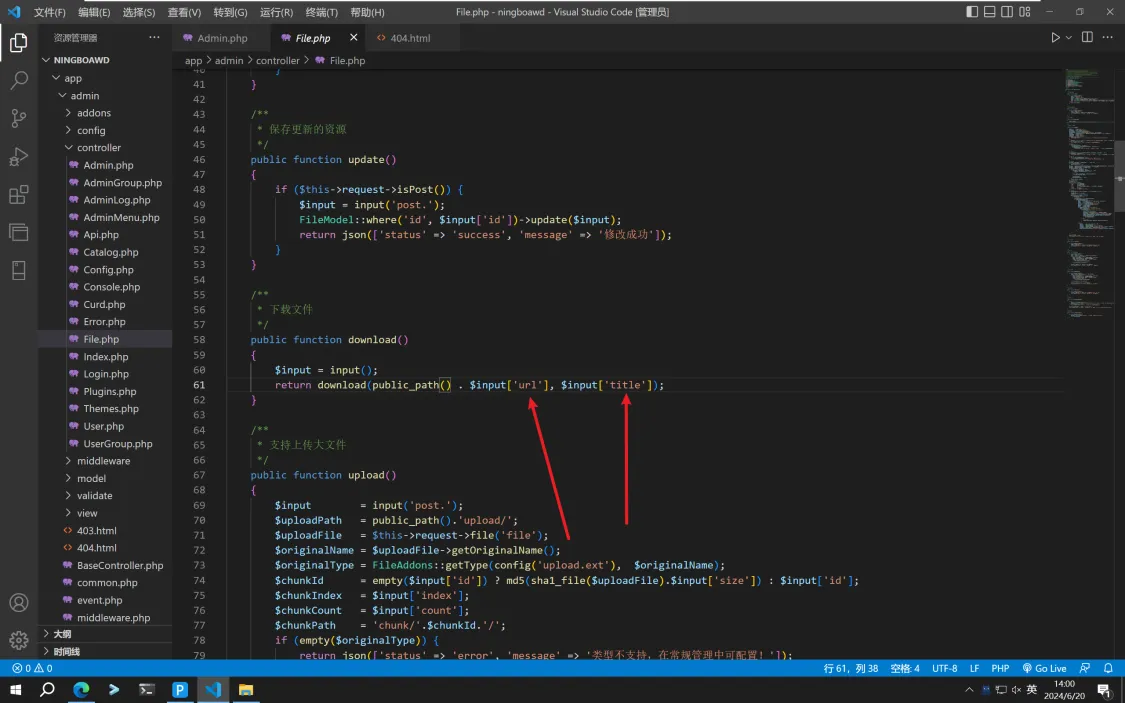Open the Explorer panel ellipsis menu
Image resolution: width=1125 pixels, height=703 pixels.
click(154, 37)
